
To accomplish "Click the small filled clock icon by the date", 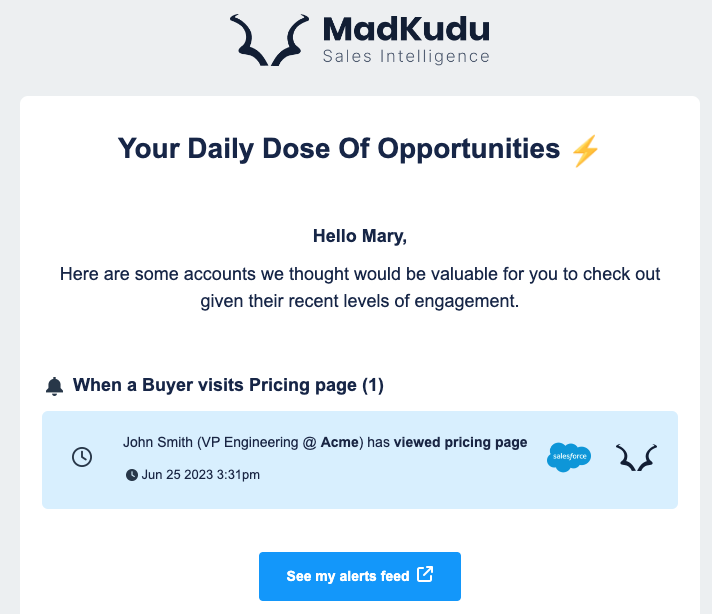I will 132,475.
